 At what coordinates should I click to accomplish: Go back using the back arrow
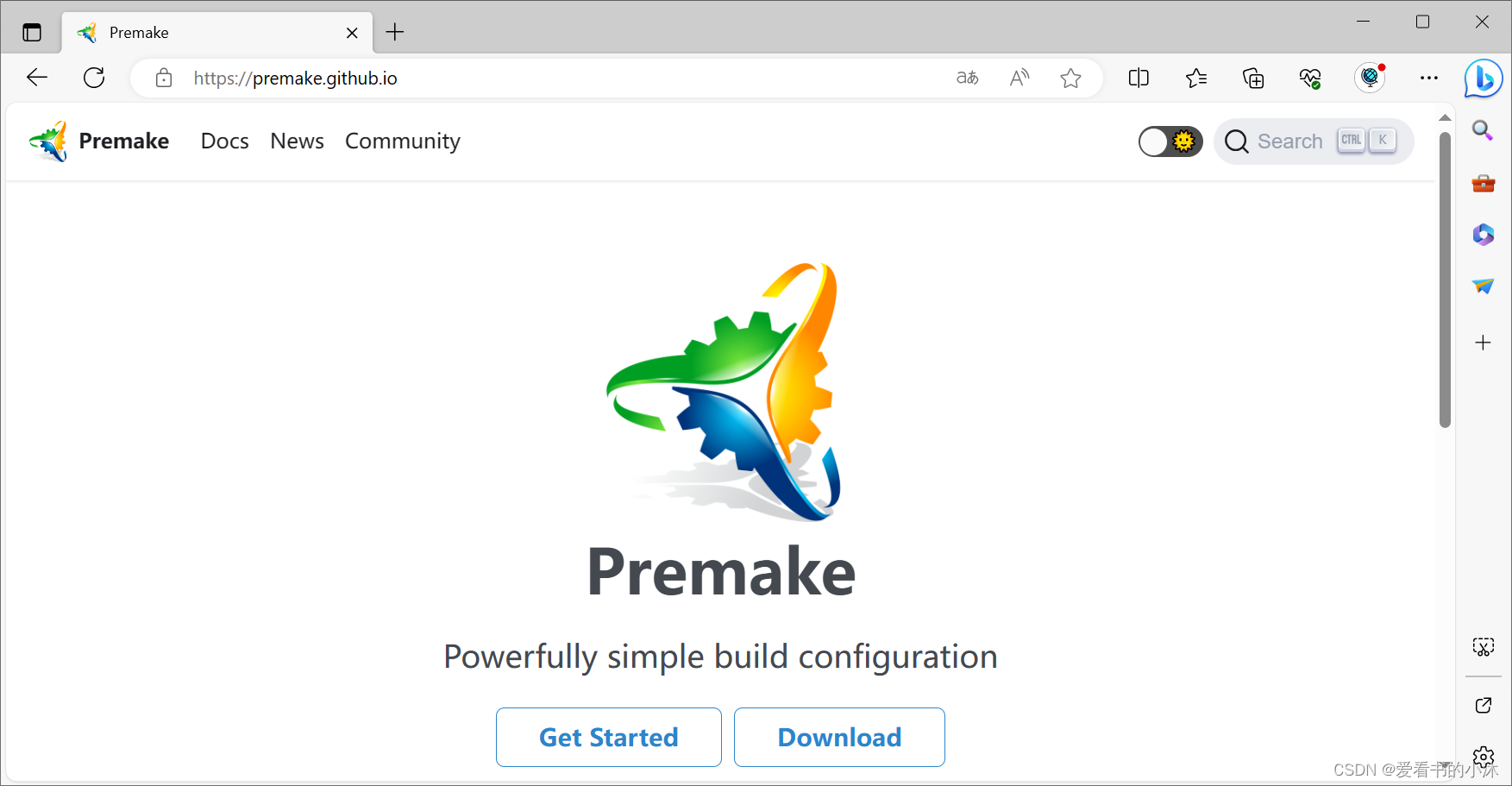(37, 78)
